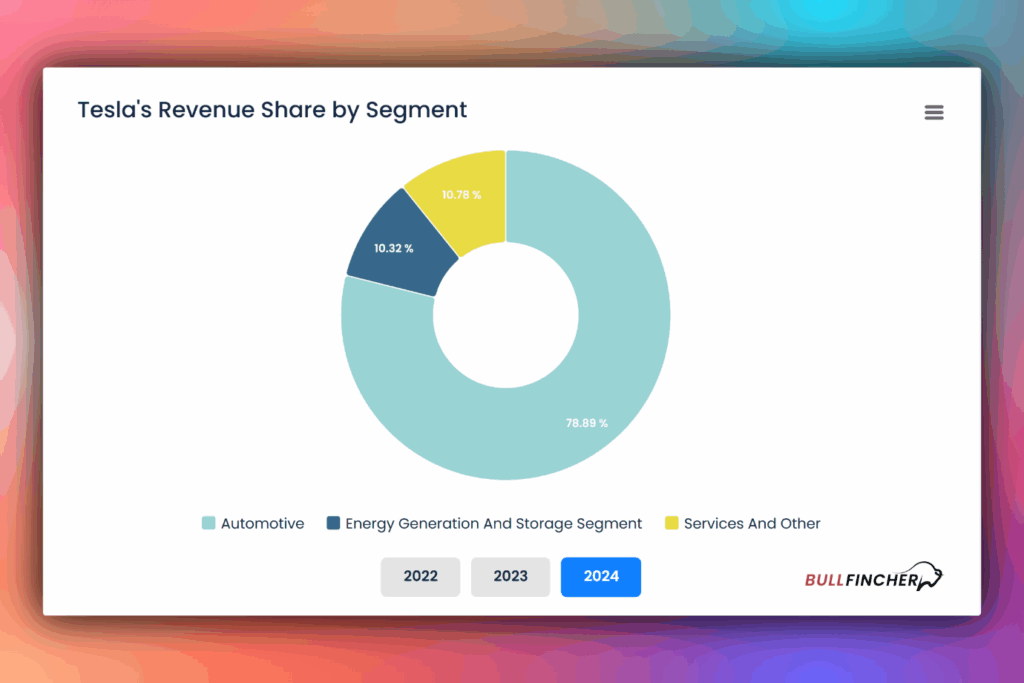Click the chart title text
This screenshot has height=683, width=1024.
272,110
